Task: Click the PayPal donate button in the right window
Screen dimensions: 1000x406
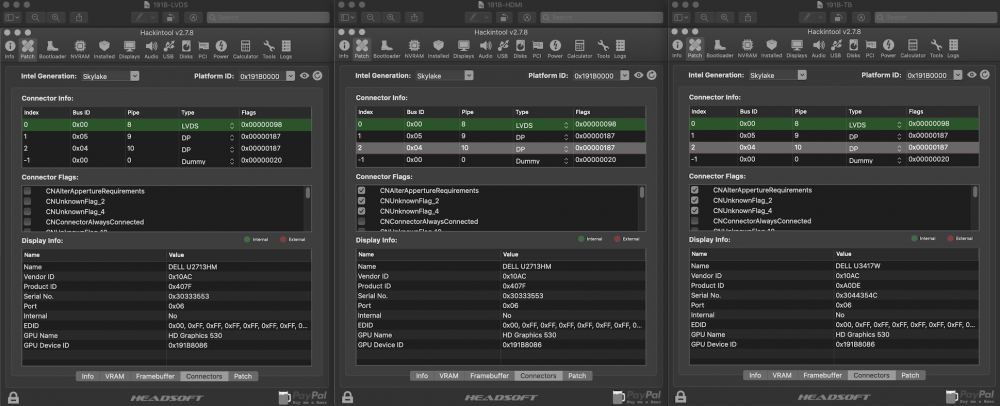Action: pos(971,397)
